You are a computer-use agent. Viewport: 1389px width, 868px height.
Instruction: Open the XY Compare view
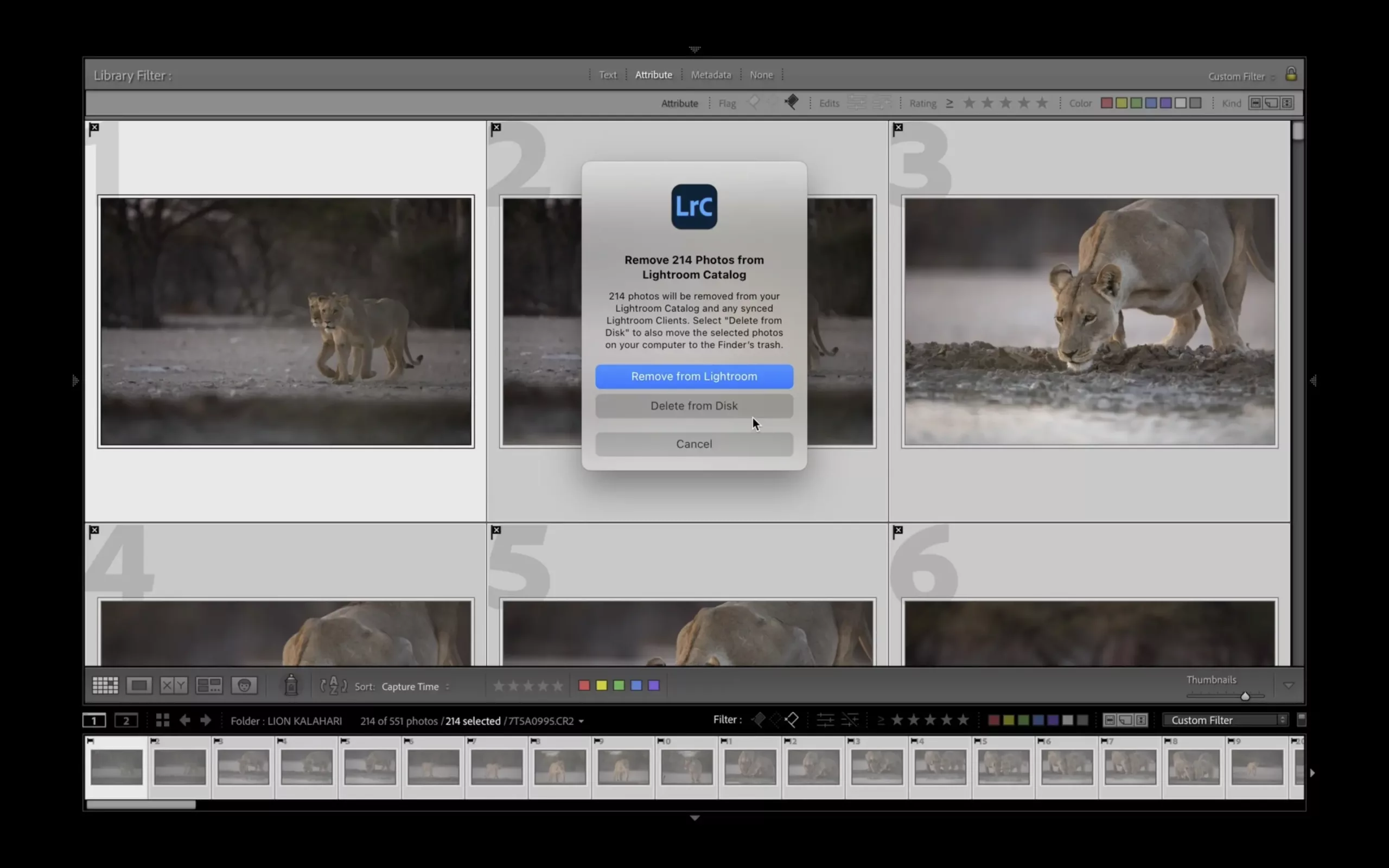(x=174, y=685)
